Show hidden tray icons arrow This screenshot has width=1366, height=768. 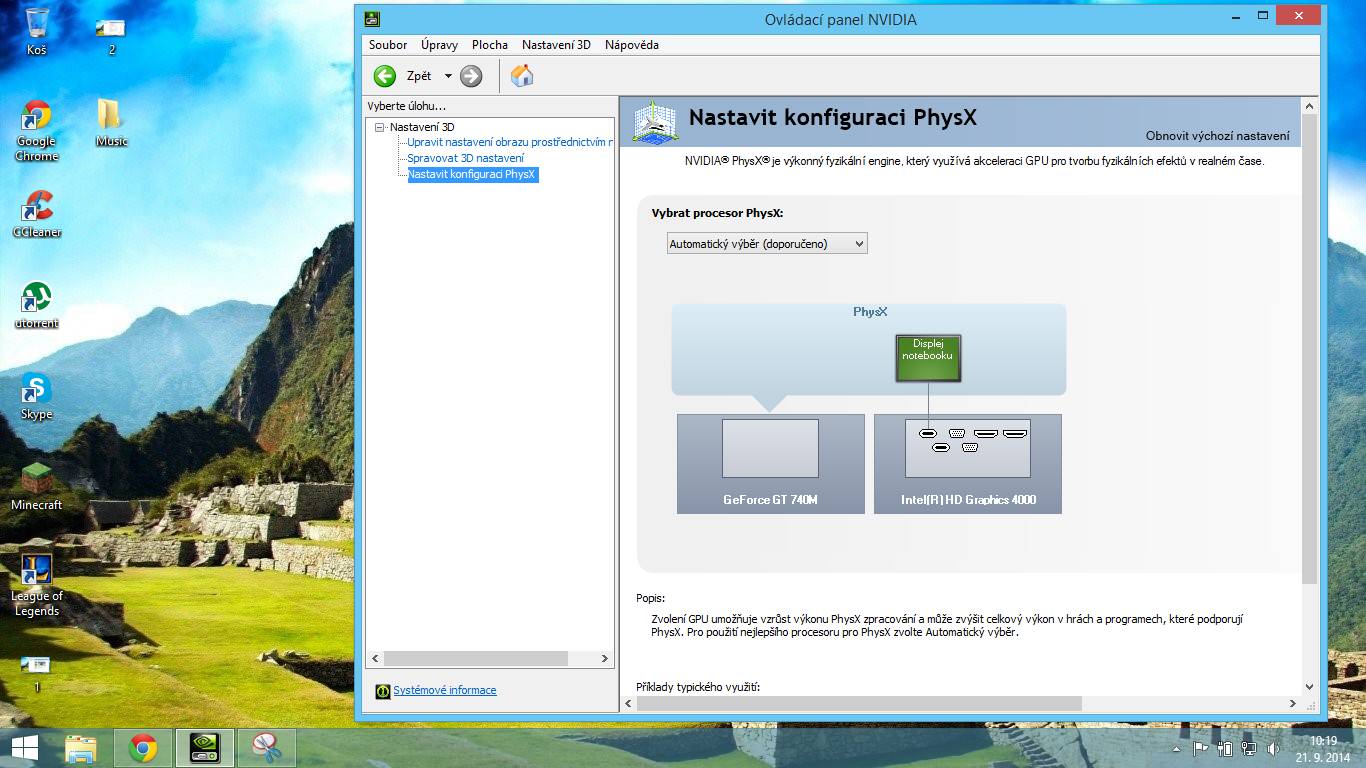[x=1177, y=748]
